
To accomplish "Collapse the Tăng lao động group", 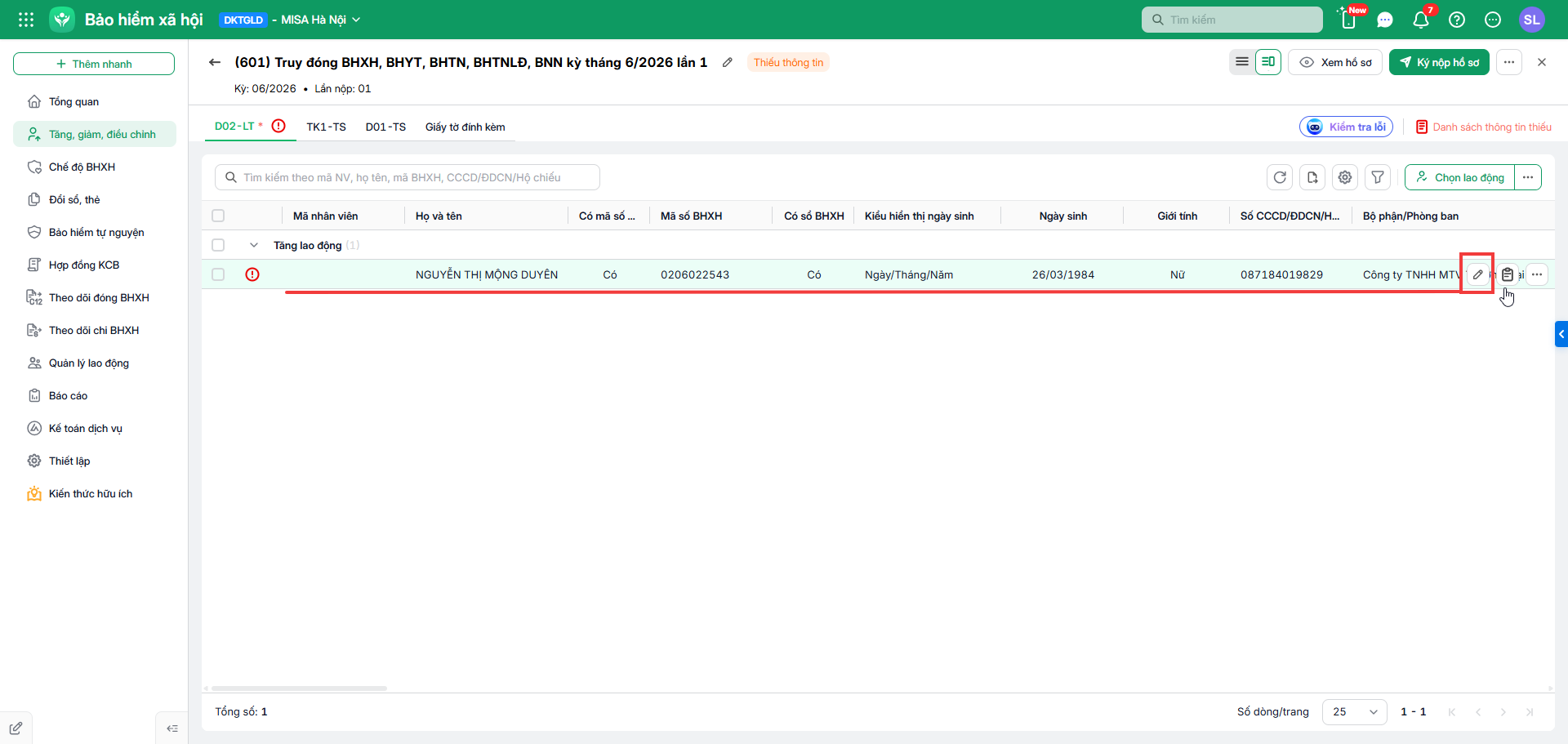I will 254,245.
